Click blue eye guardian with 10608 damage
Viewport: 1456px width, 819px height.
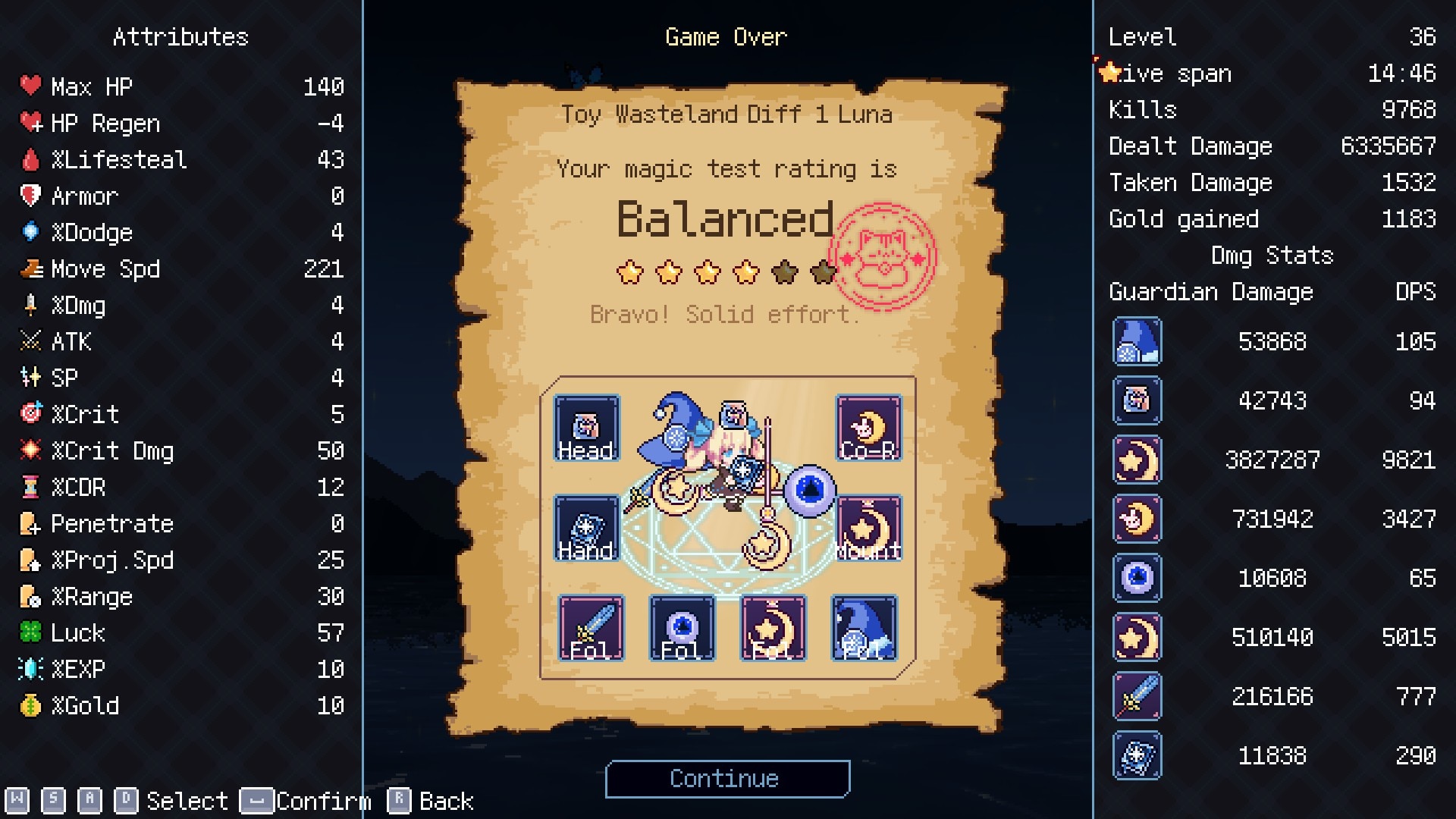coord(1137,578)
